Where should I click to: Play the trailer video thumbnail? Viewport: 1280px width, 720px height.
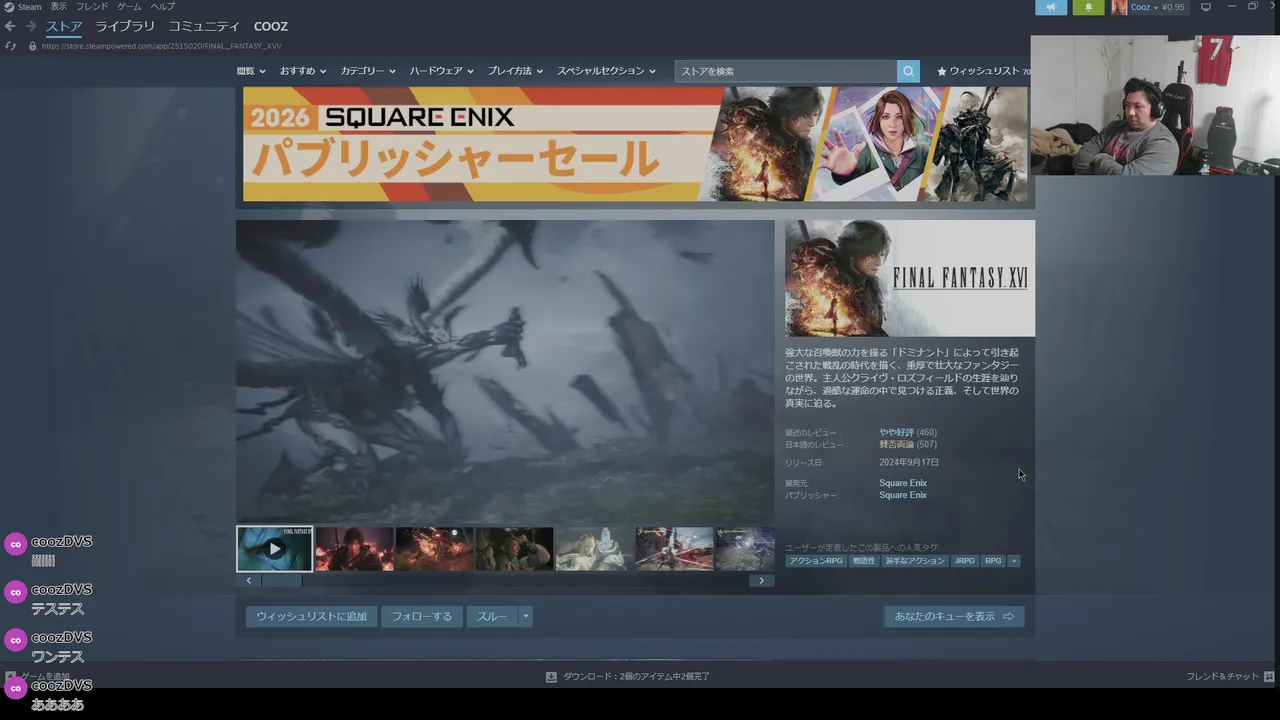(x=274, y=549)
